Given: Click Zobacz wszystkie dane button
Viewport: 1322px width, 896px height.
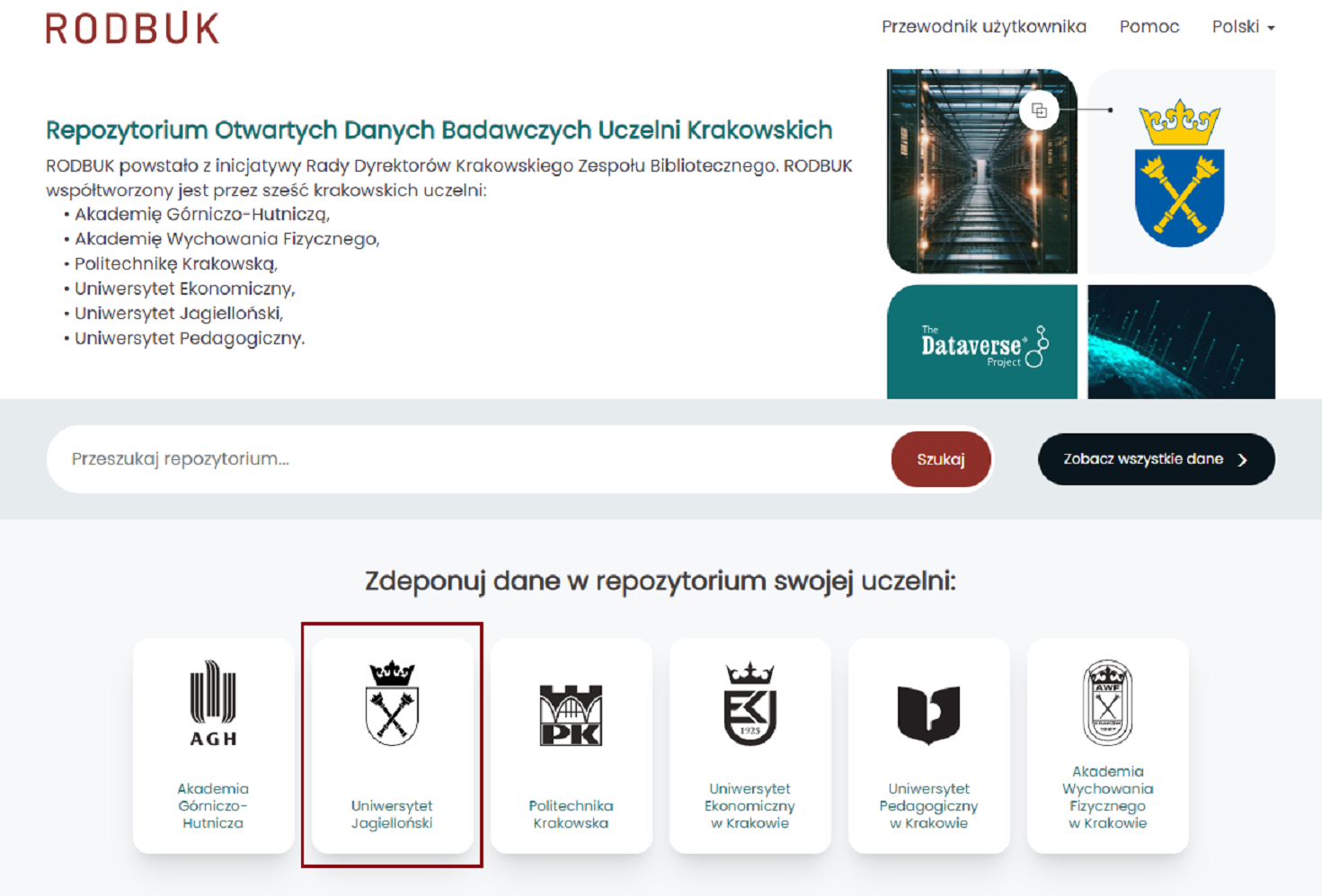Looking at the screenshot, I should (x=1156, y=459).
